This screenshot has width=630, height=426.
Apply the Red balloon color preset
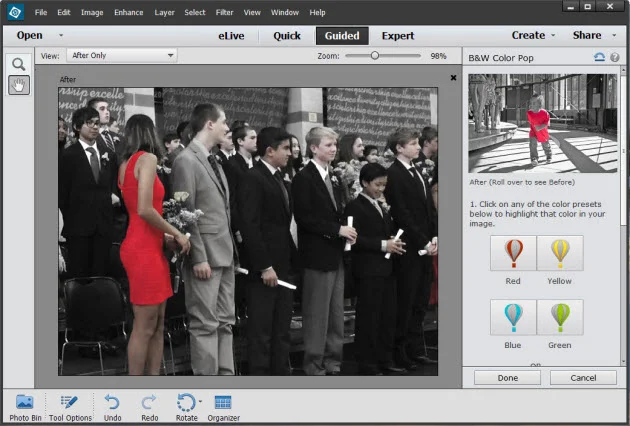513,253
